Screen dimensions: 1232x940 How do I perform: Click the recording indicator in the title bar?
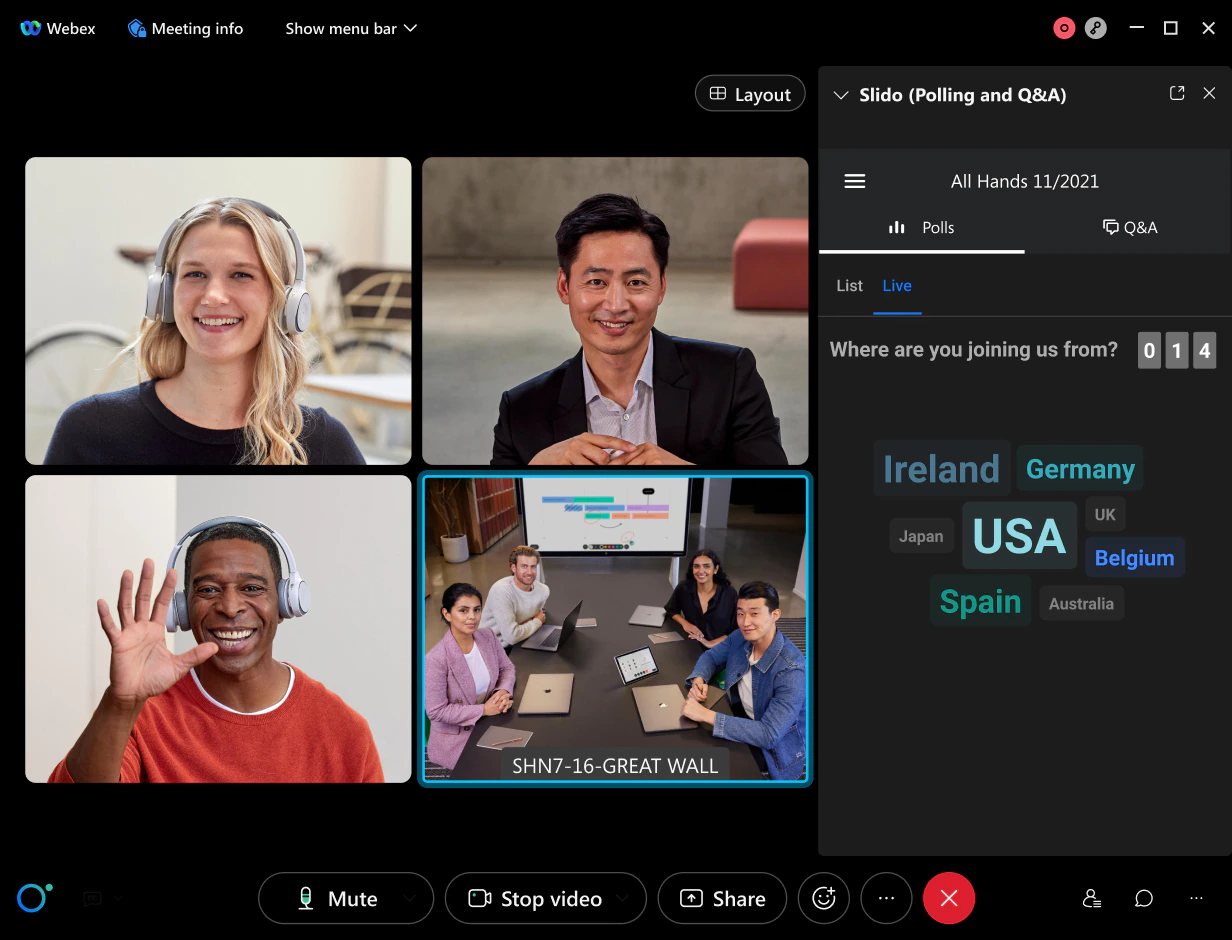pos(1064,28)
